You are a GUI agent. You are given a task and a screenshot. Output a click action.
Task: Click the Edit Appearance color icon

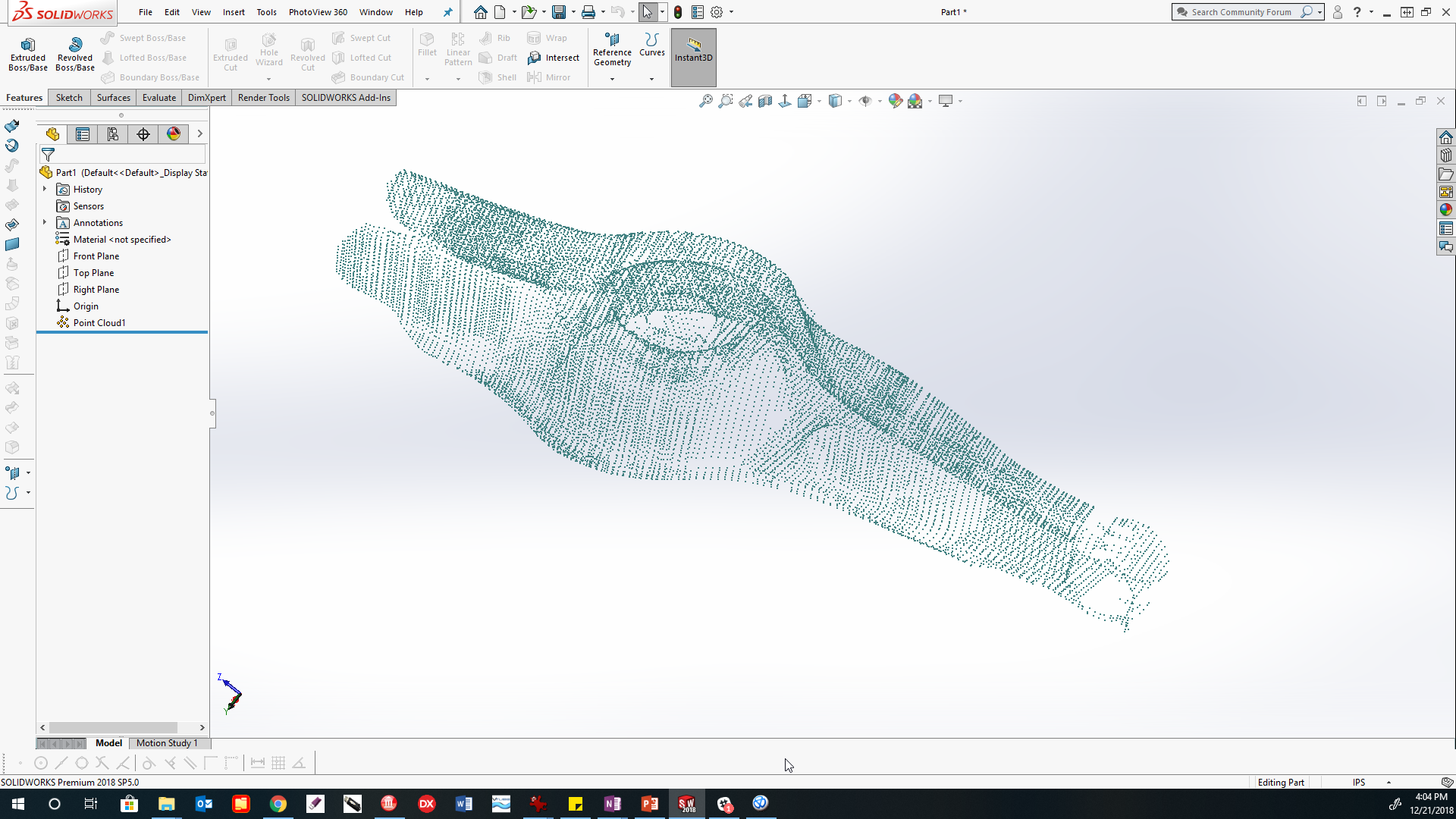[896, 101]
